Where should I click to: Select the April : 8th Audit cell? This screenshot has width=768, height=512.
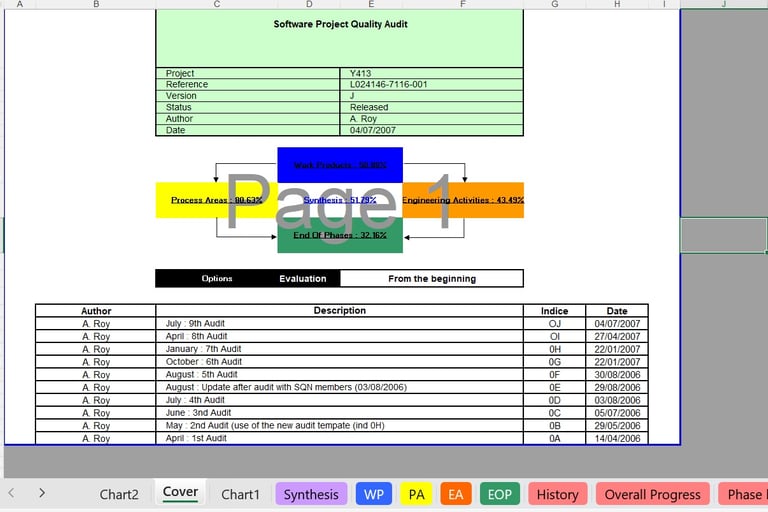click(339, 336)
